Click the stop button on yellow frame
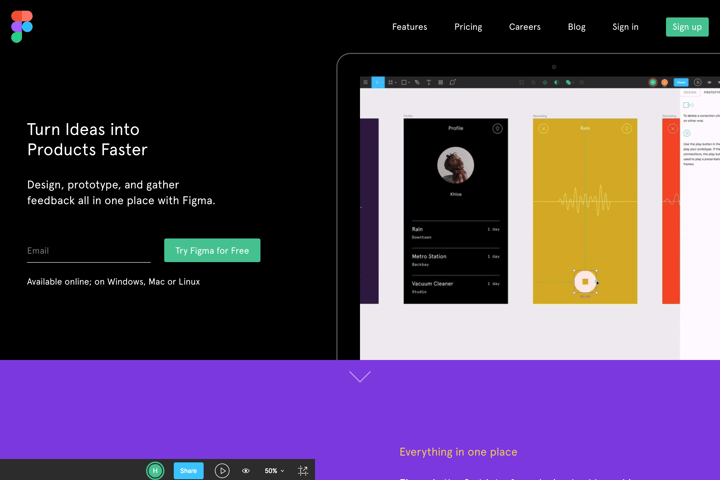 click(x=585, y=282)
